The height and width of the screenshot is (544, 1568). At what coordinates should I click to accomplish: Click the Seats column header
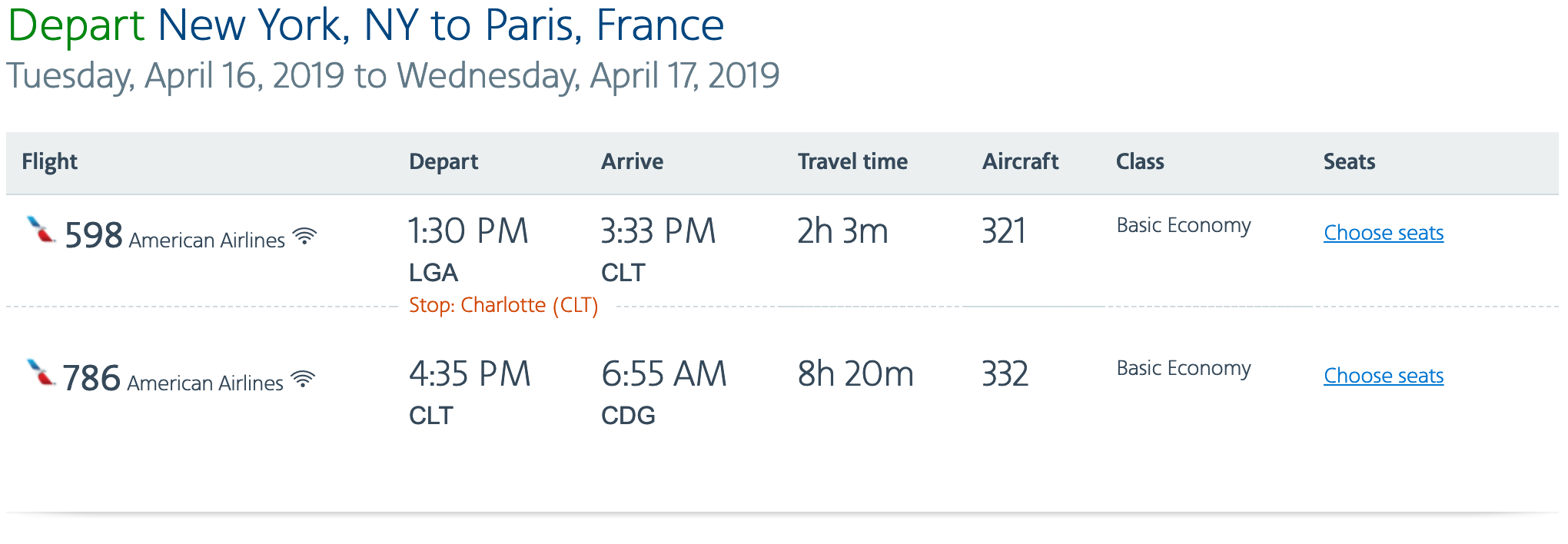point(1349,161)
